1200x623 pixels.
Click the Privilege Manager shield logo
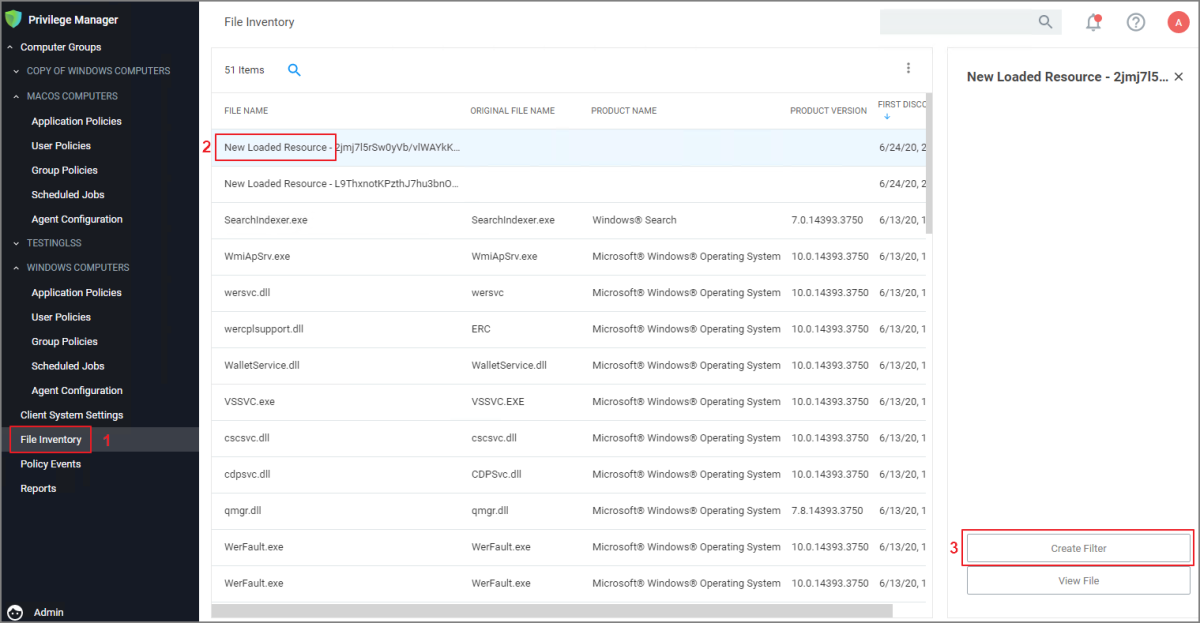[x=14, y=19]
